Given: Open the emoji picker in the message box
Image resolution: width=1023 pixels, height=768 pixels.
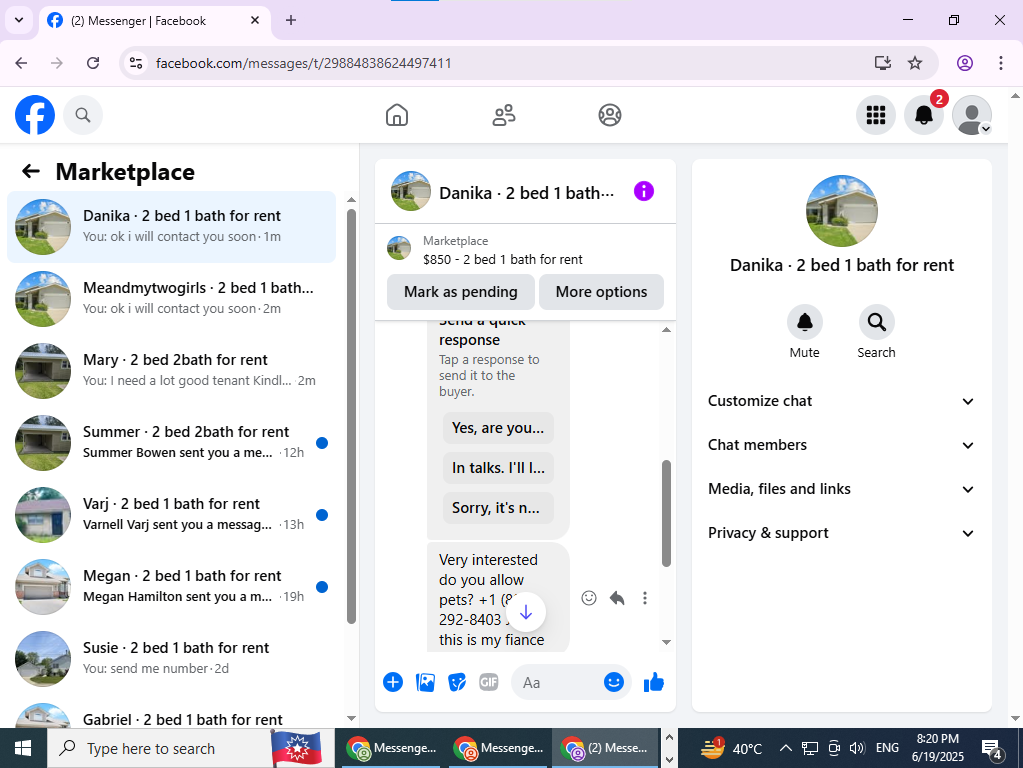Looking at the screenshot, I should tap(613, 683).
